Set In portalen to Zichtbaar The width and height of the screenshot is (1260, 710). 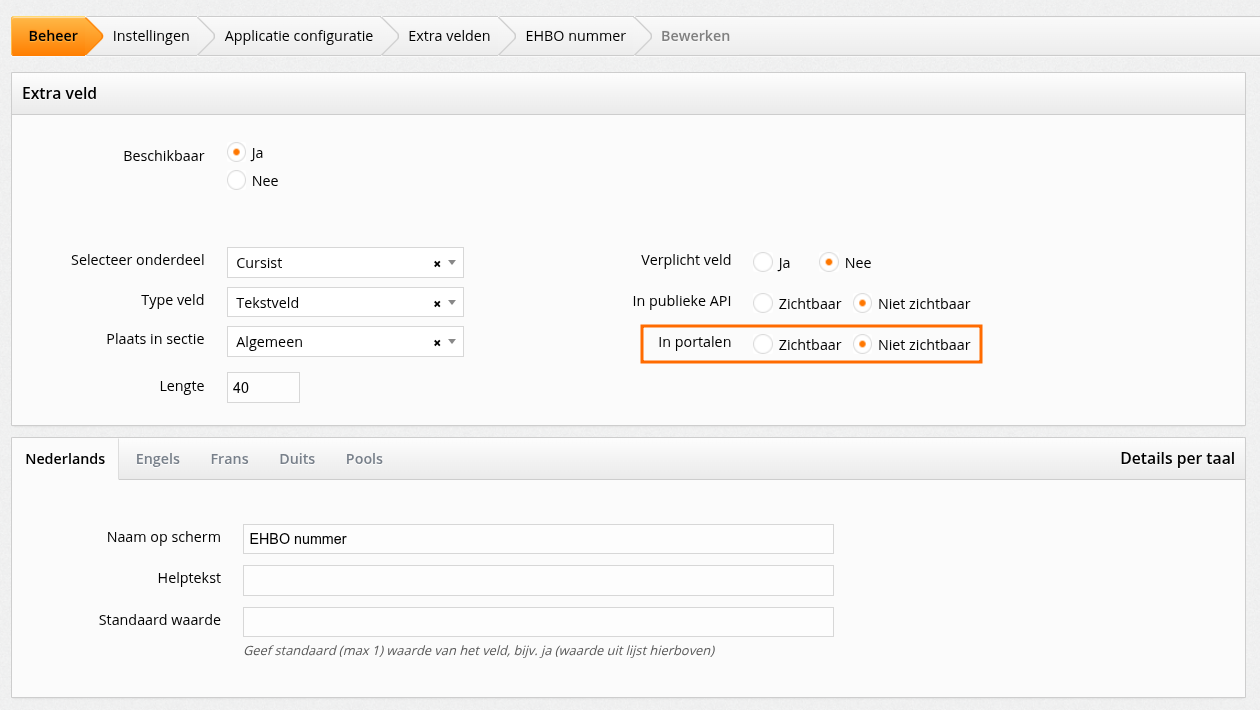tap(763, 345)
